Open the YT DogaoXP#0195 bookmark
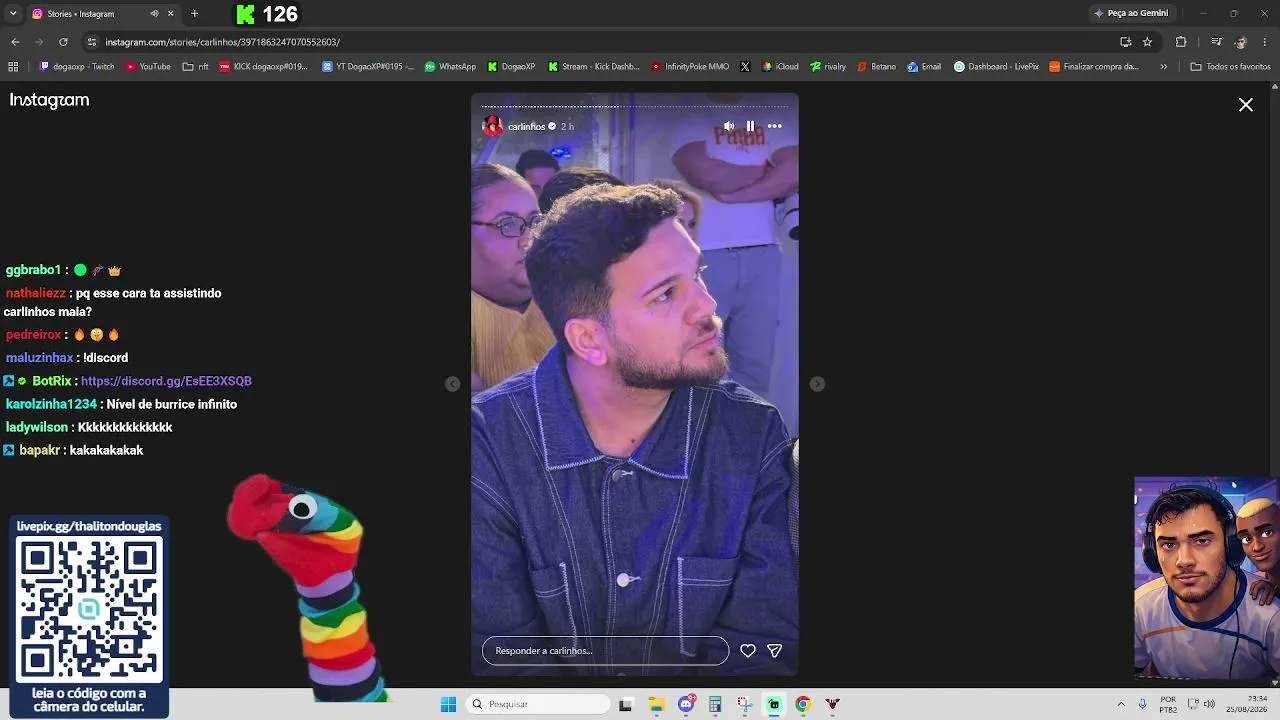Screen dimensions: 1280x720 (x=368, y=67)
